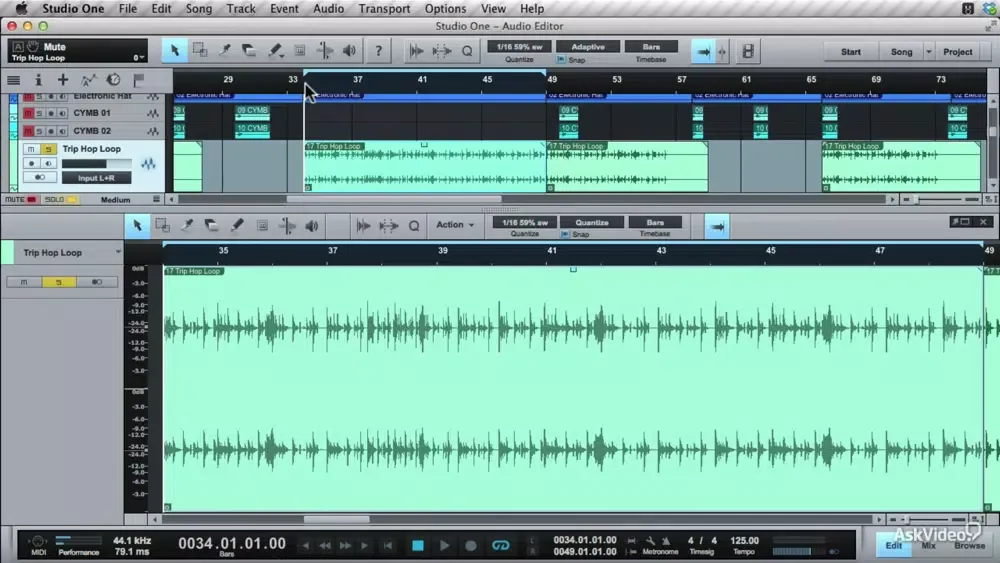1000x563 pixels.
Task: Toggle Solo in the audio editor panel
Action: 59,282
